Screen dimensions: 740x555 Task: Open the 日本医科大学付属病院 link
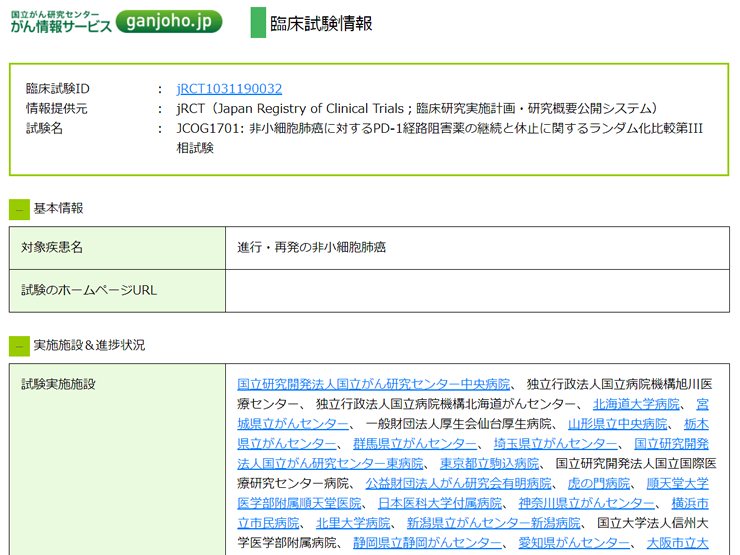click(440, 503)
